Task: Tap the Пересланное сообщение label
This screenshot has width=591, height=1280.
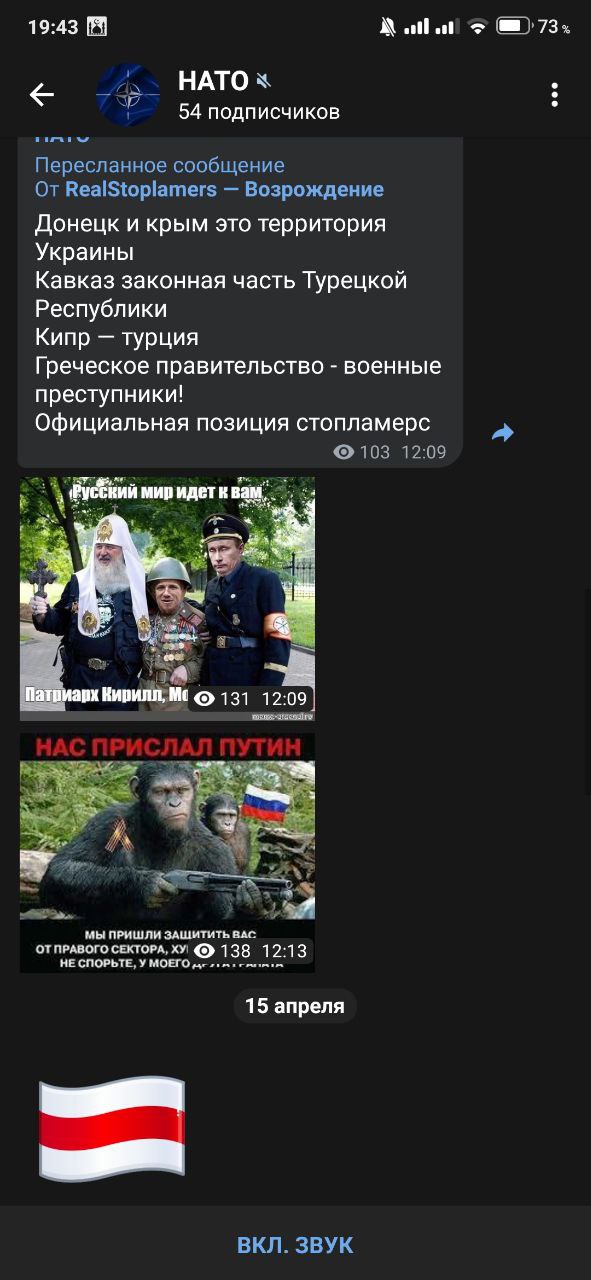Action: tap(160, 165)
